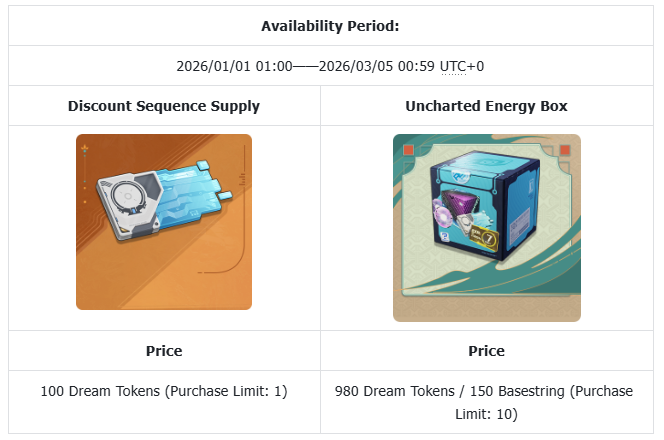Click the start date 2026/01/01 01:00
The height and width of the screenshot is (440, 664).
pyautogui.click(x=234, y=66)
